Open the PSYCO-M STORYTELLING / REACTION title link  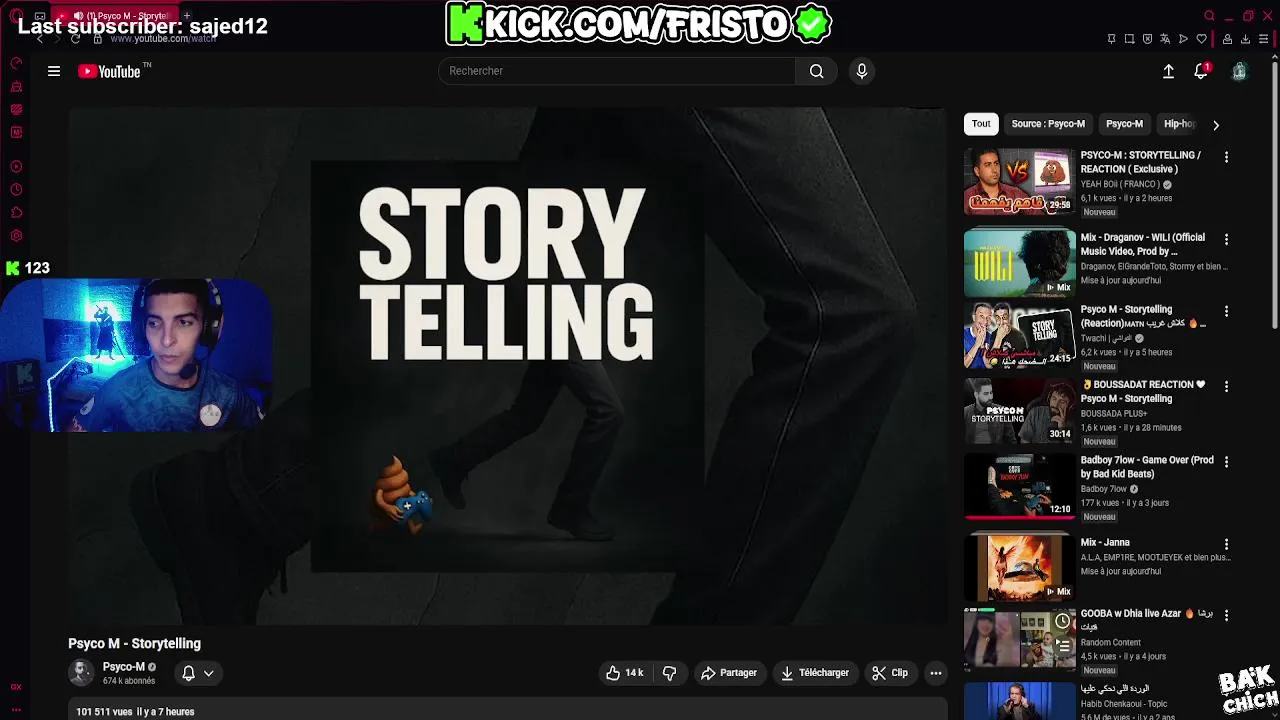point(1141,162)
